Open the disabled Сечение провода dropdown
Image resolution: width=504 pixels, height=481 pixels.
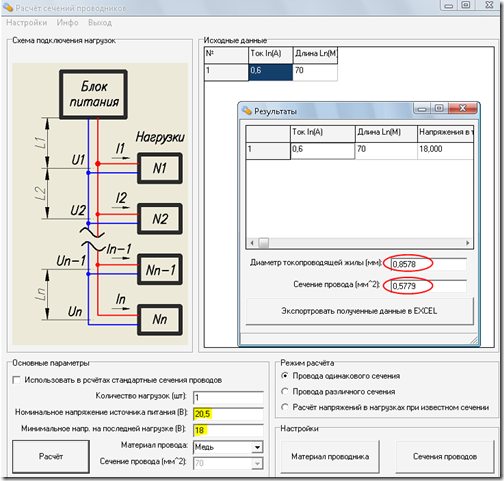click(x=257, y=463)
